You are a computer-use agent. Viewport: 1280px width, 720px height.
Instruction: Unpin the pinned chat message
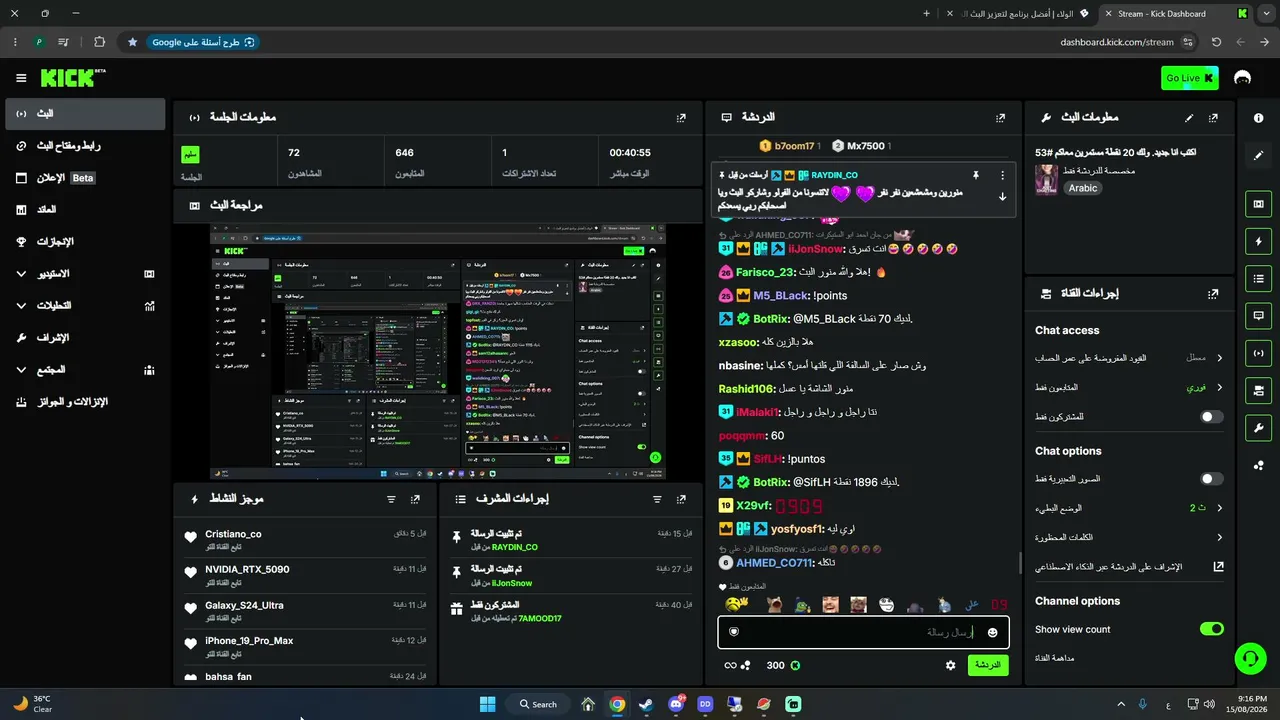tap(975, 175)
